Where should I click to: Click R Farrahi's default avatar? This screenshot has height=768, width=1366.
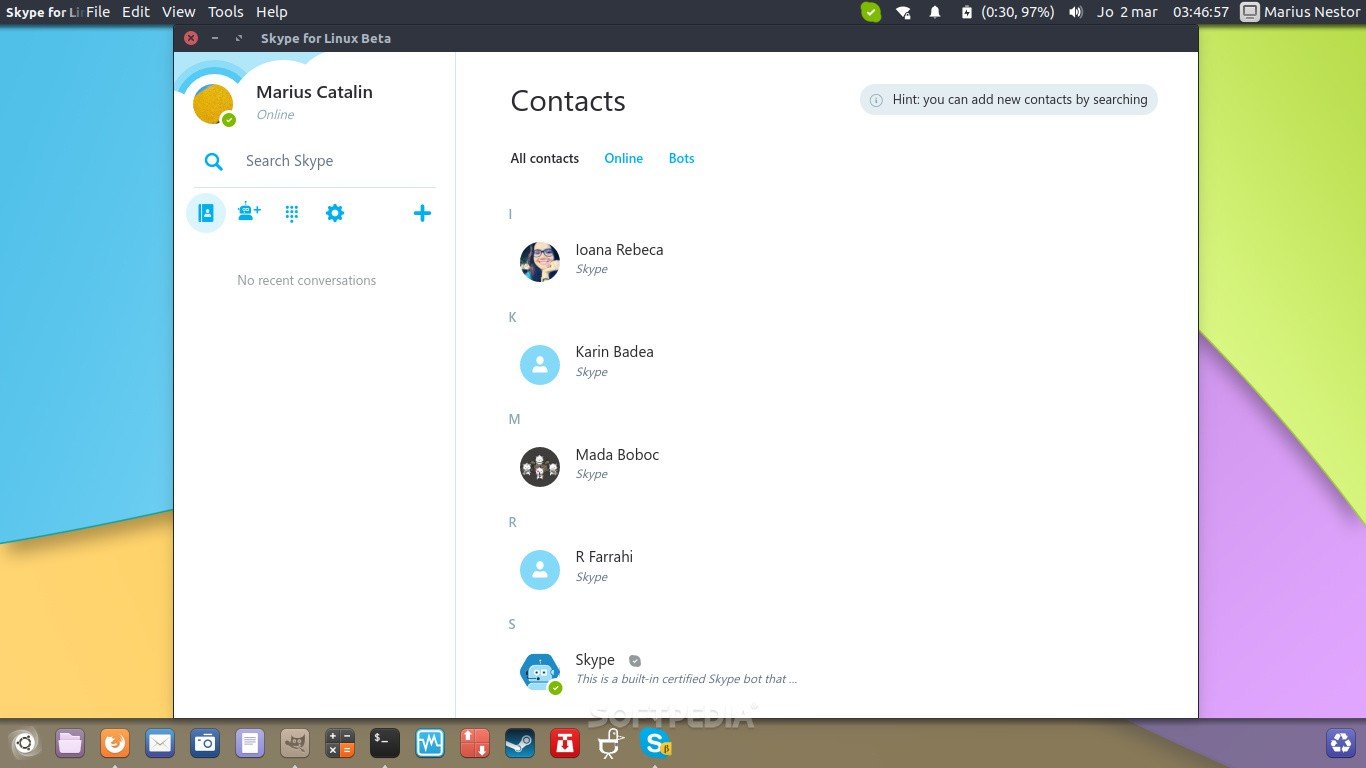click(540, 570)
